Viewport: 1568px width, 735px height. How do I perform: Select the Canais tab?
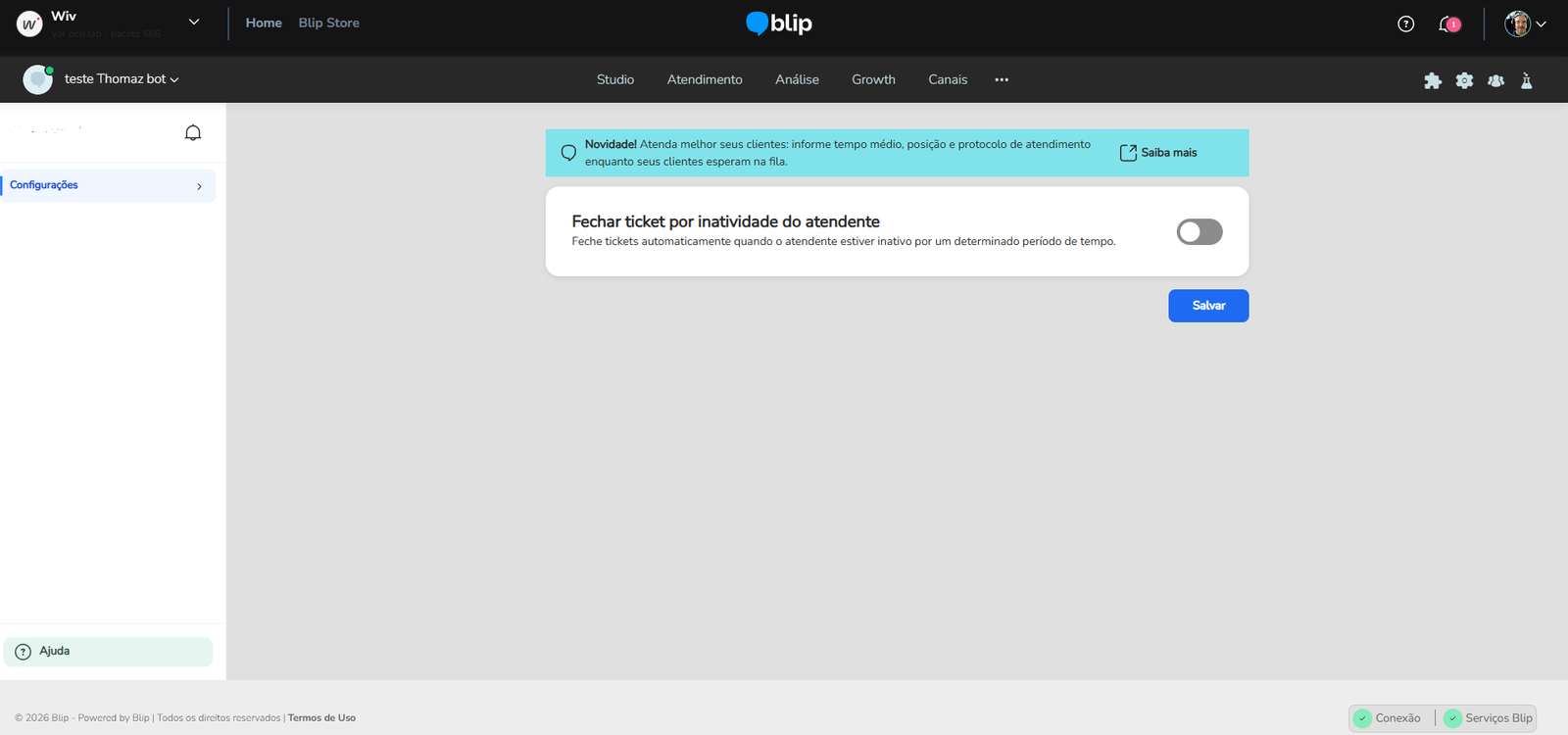948,79
